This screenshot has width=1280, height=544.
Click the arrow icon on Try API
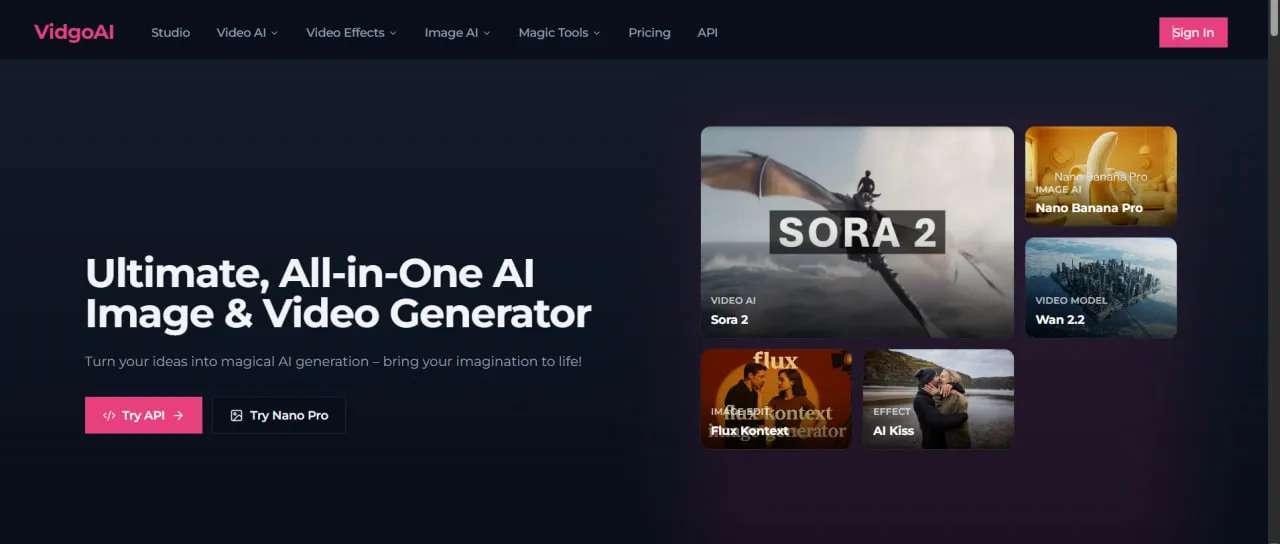click(x=178, y=415)
